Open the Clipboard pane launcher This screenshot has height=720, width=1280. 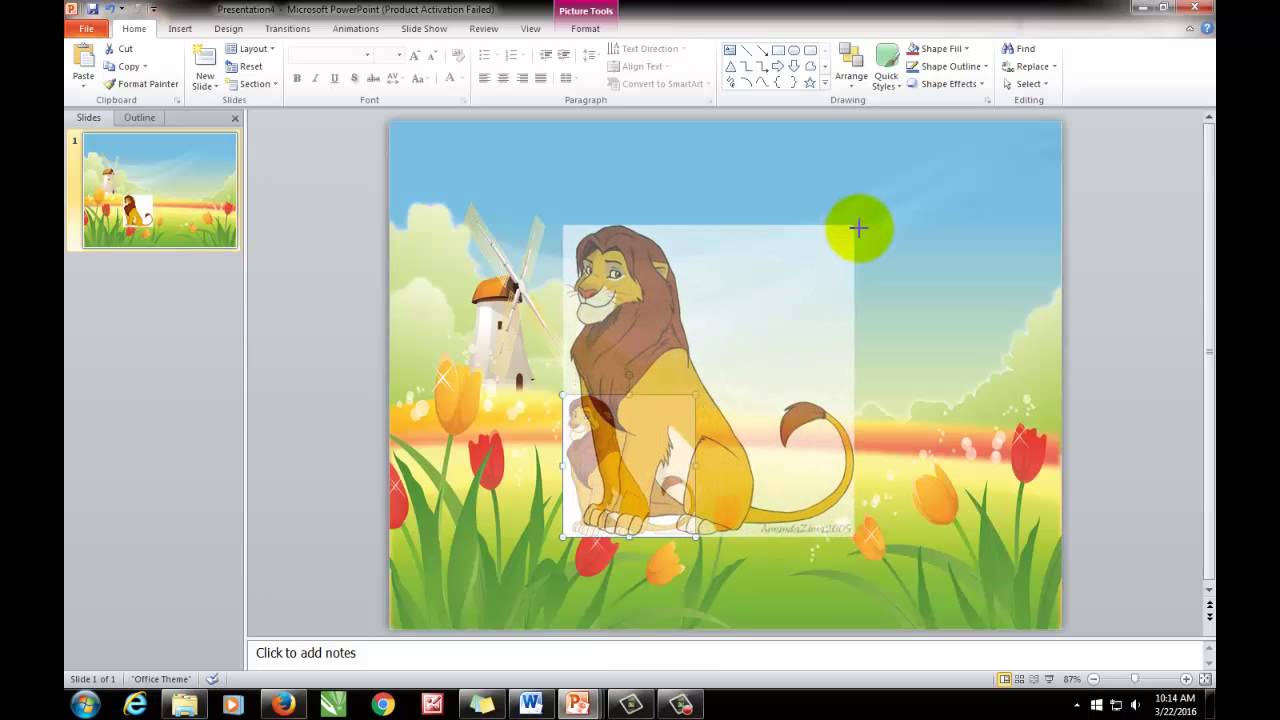point(177,101)
